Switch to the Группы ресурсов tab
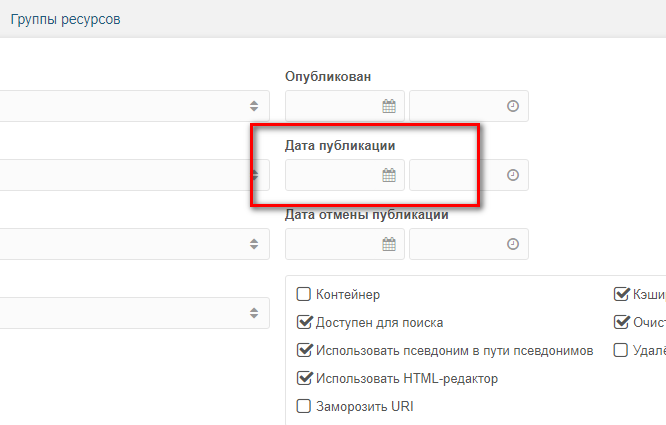The height and width of the screenshot is (425, 666). click(x=66, y=19)
